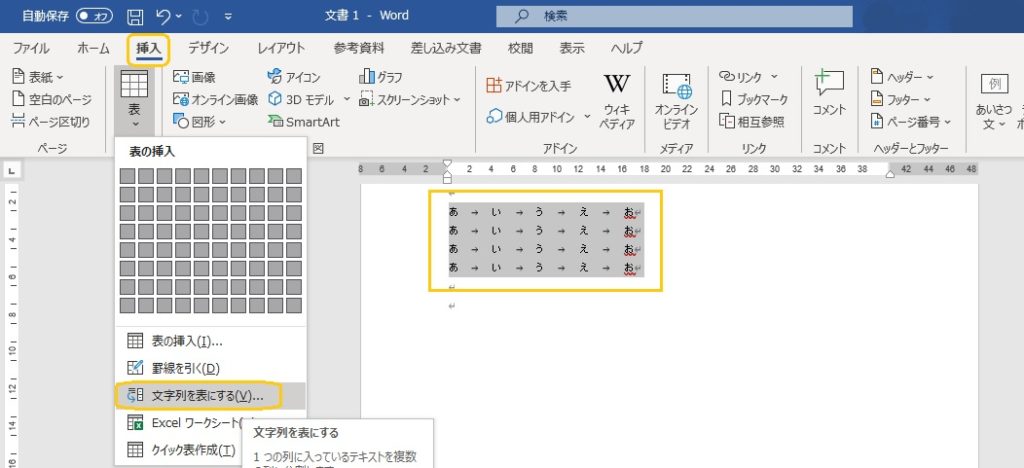Click the top-left cell of table grid

click(x=127, y=176)
